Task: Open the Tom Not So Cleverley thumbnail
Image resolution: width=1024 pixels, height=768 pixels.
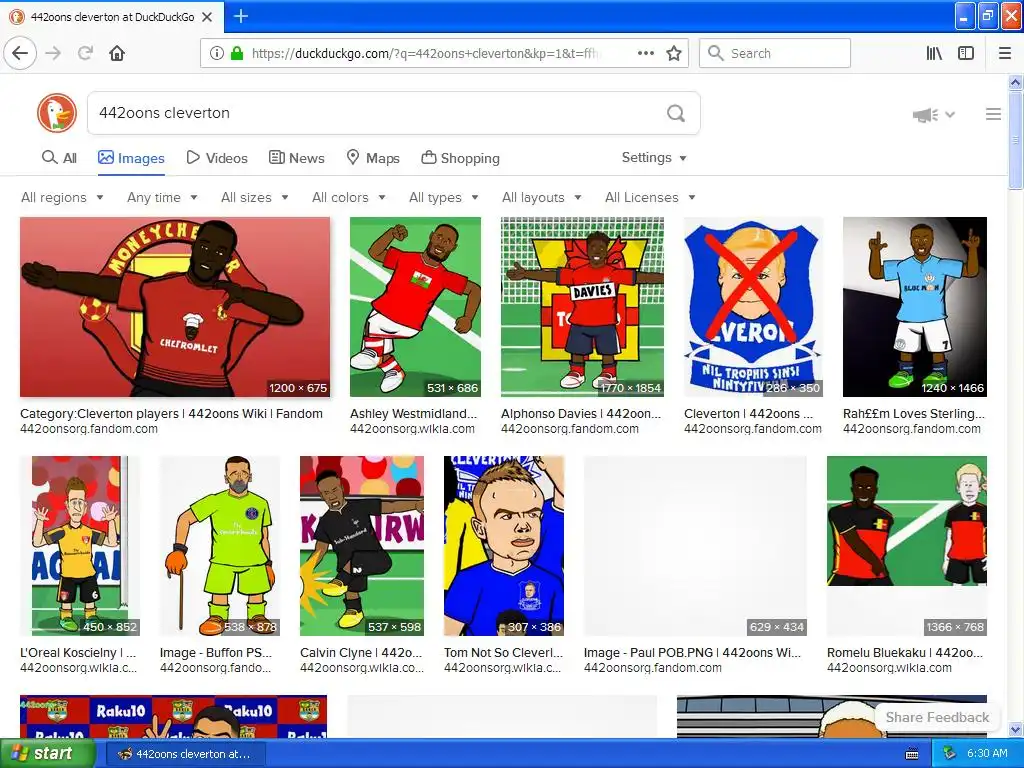Action: click(x=504, y=546)
